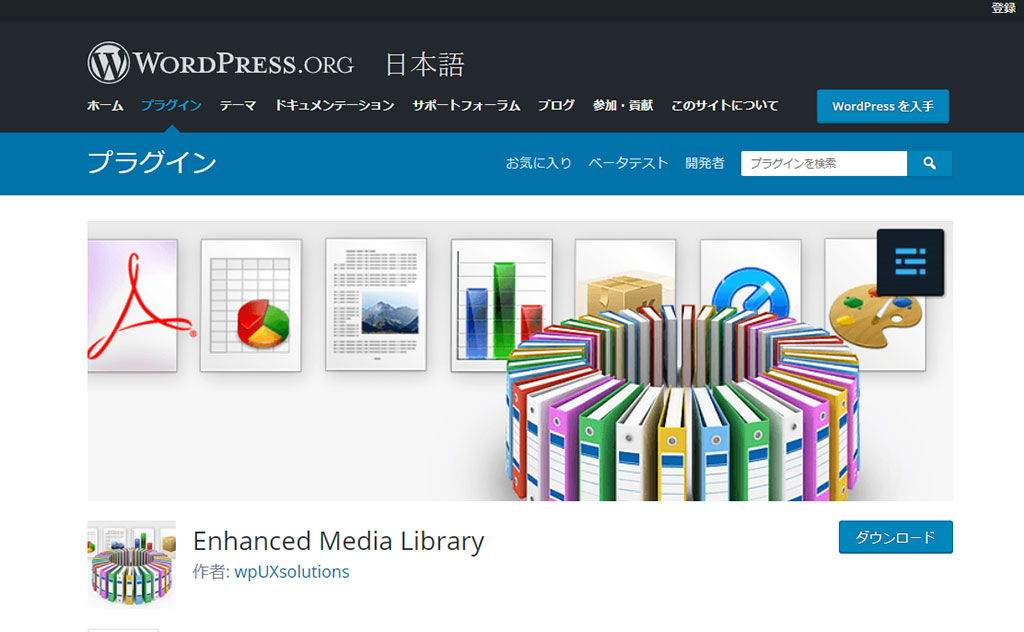Go to the テーマ menu item
Screen dimensions: 1024x632
pos(238,106)
